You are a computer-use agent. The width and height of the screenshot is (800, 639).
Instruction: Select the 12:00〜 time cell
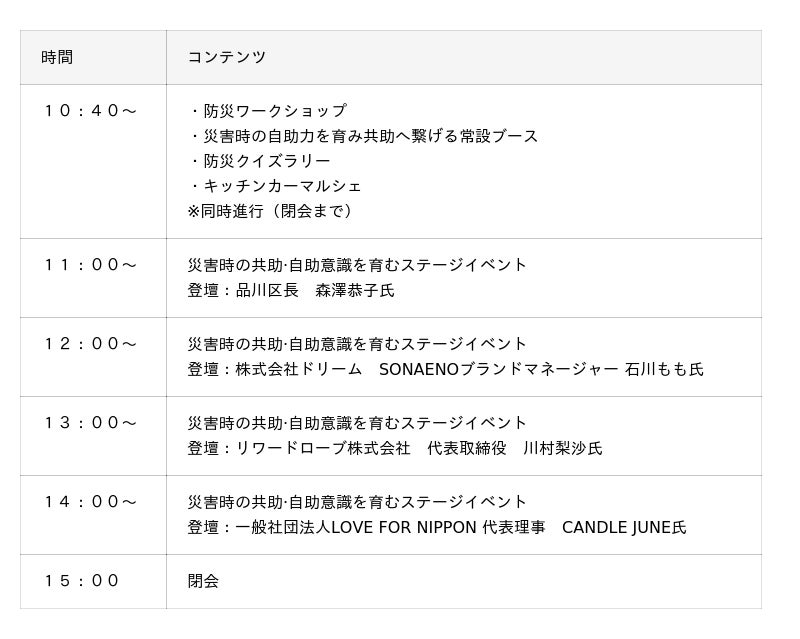click(x=90, y=344)
